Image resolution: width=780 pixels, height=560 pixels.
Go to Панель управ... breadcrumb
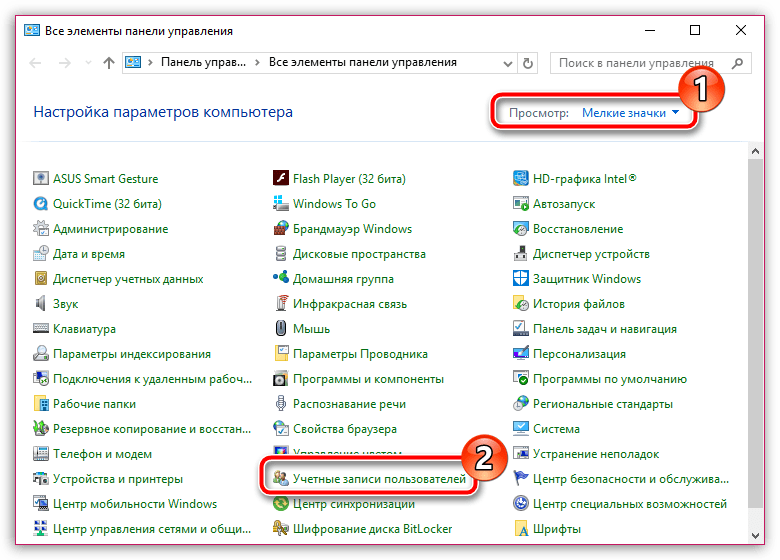(203, 62)
